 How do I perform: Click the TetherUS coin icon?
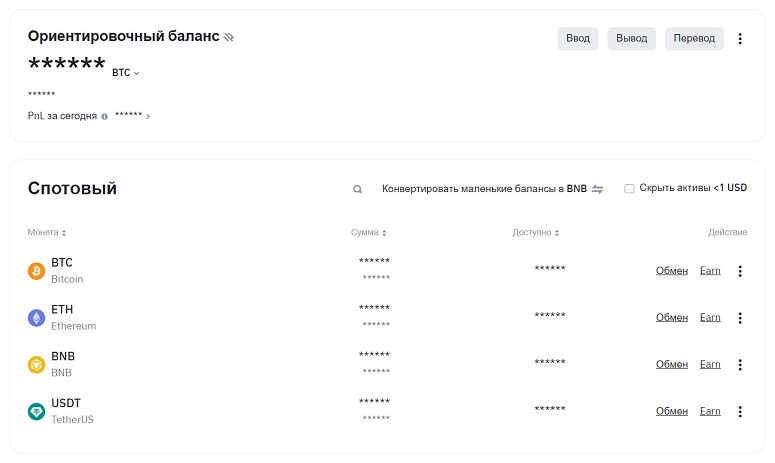[36, 411]
